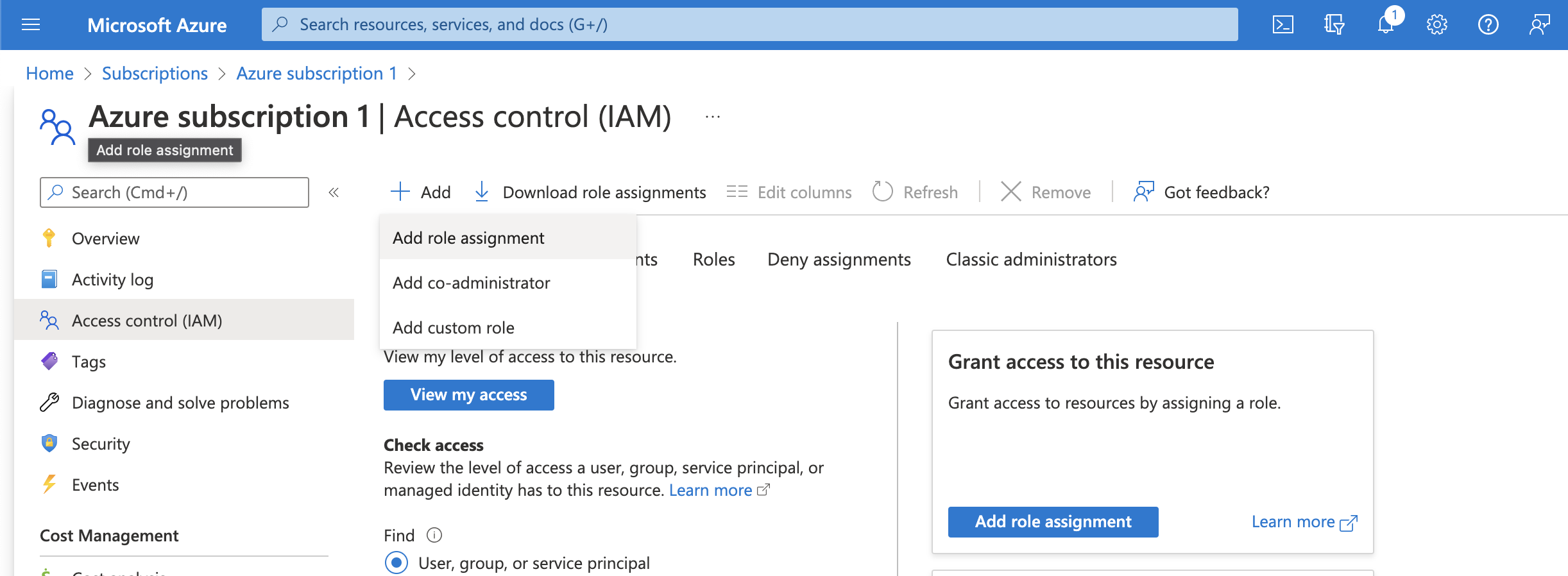Click the help question mark icon

click(x=1488, y=25)
